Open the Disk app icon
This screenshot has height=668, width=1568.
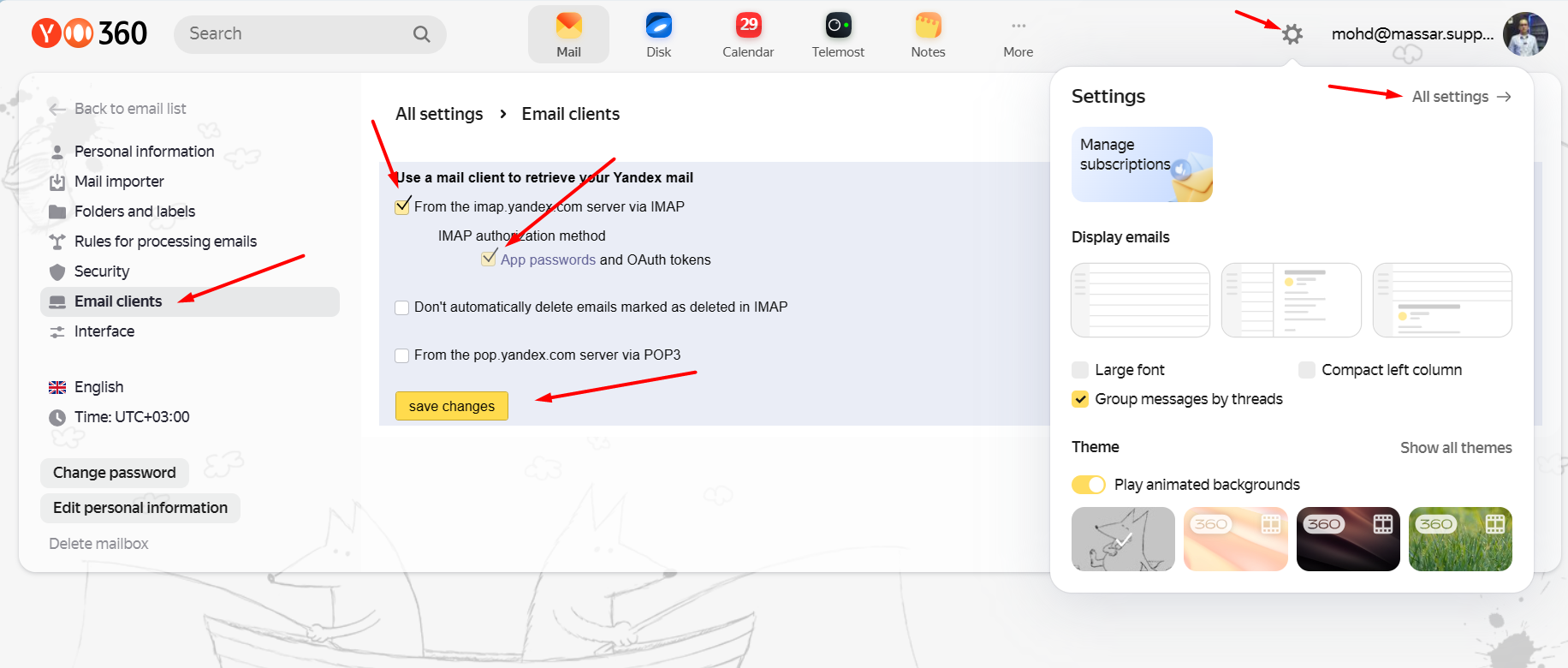[x=658, y=34]
